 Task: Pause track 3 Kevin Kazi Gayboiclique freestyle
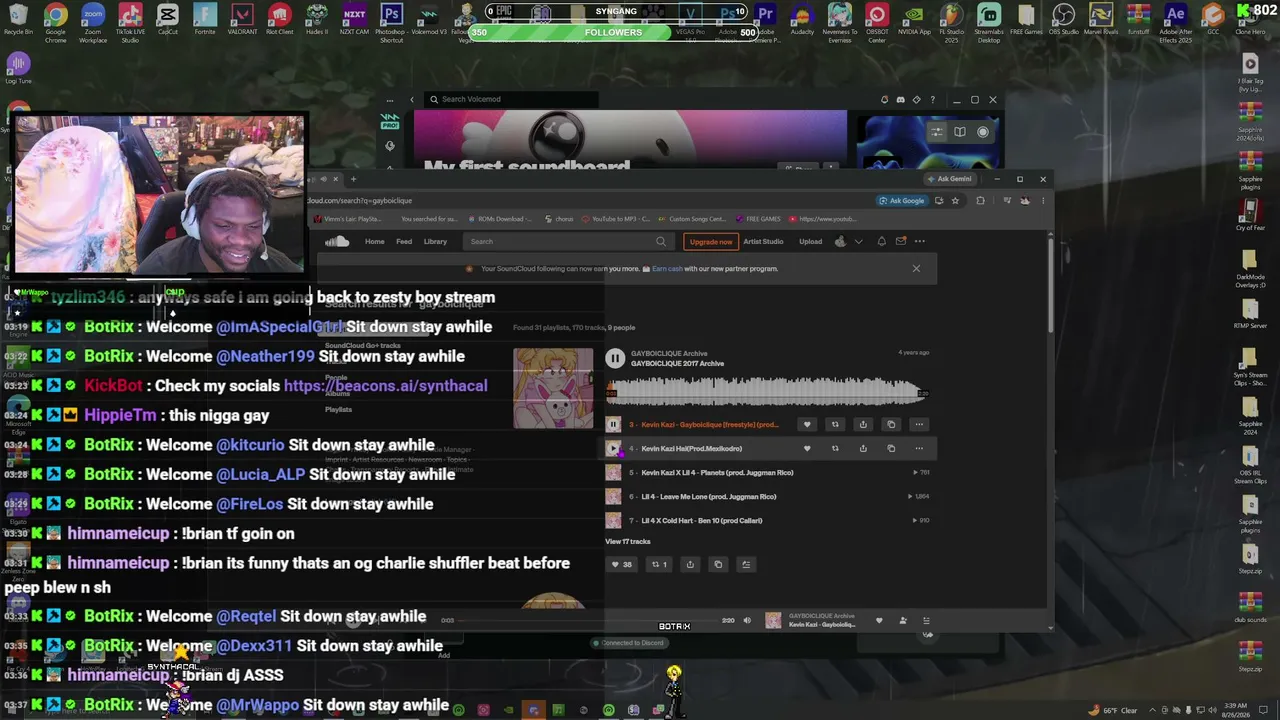point(613,424)
